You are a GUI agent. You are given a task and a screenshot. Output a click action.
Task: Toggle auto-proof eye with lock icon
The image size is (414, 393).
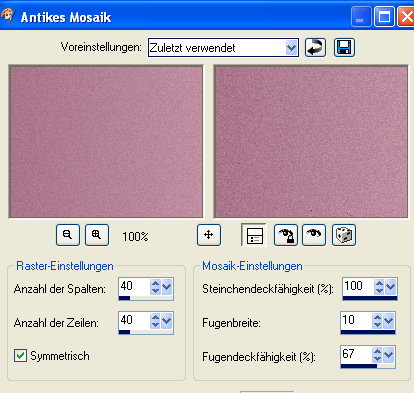[286, 235]
